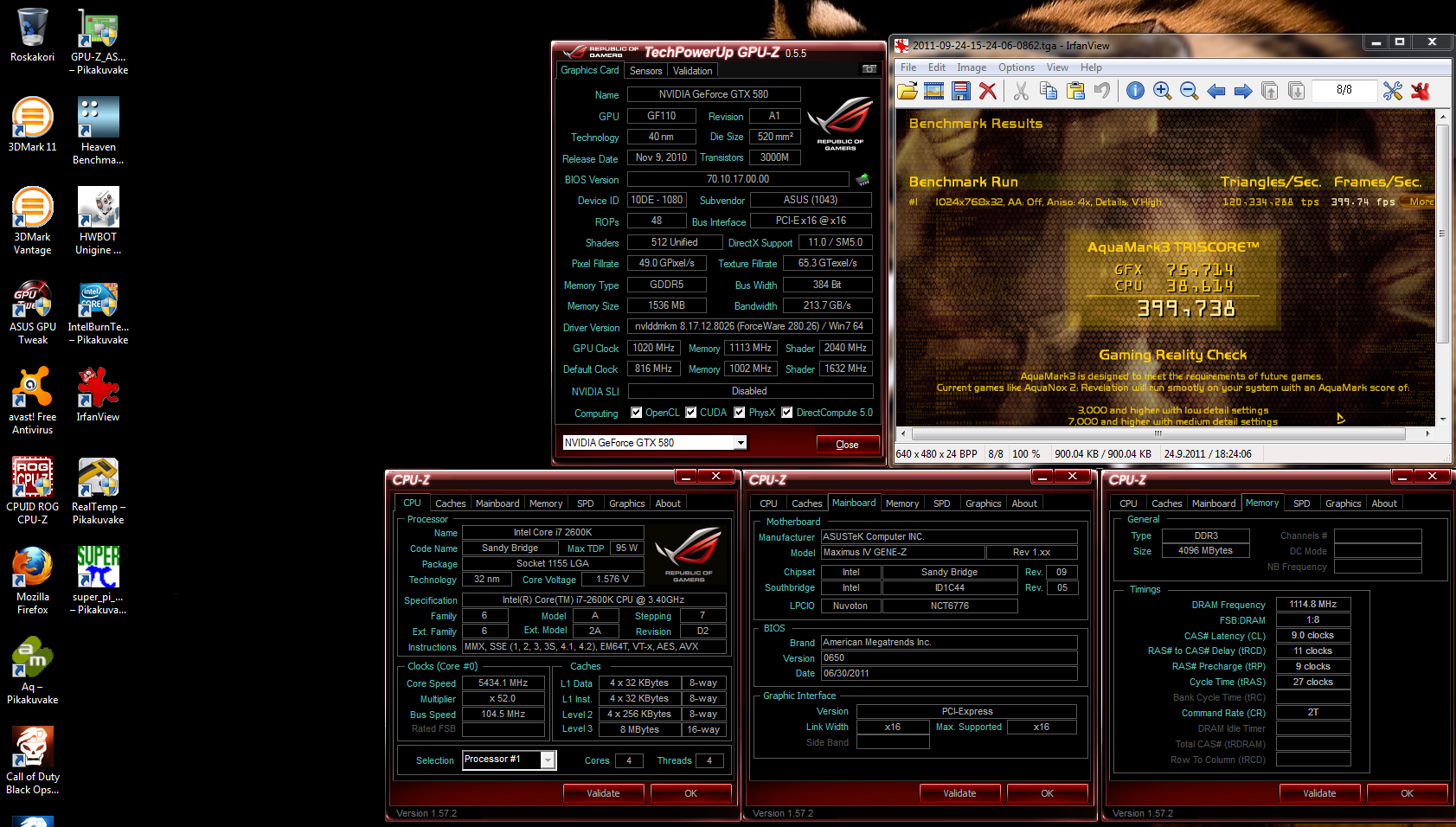Click Validate in the Memory CPU-Z window
Image resolution: width=1456 pixels, height=827 pixels.
tap(1320, 793)
